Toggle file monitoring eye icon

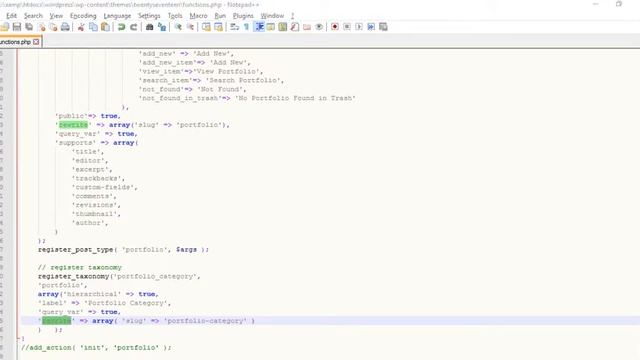click(319, 27)
